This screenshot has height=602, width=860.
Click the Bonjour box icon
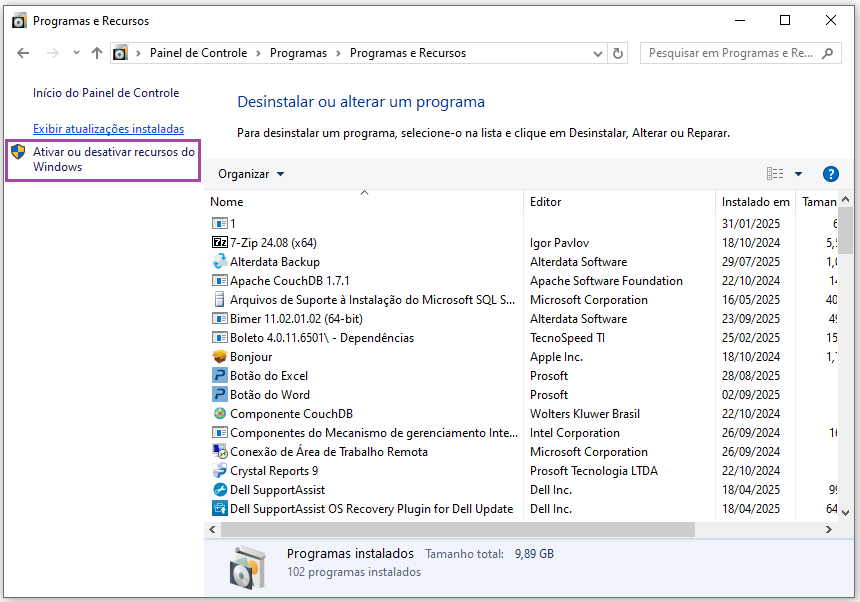[219, 356]
